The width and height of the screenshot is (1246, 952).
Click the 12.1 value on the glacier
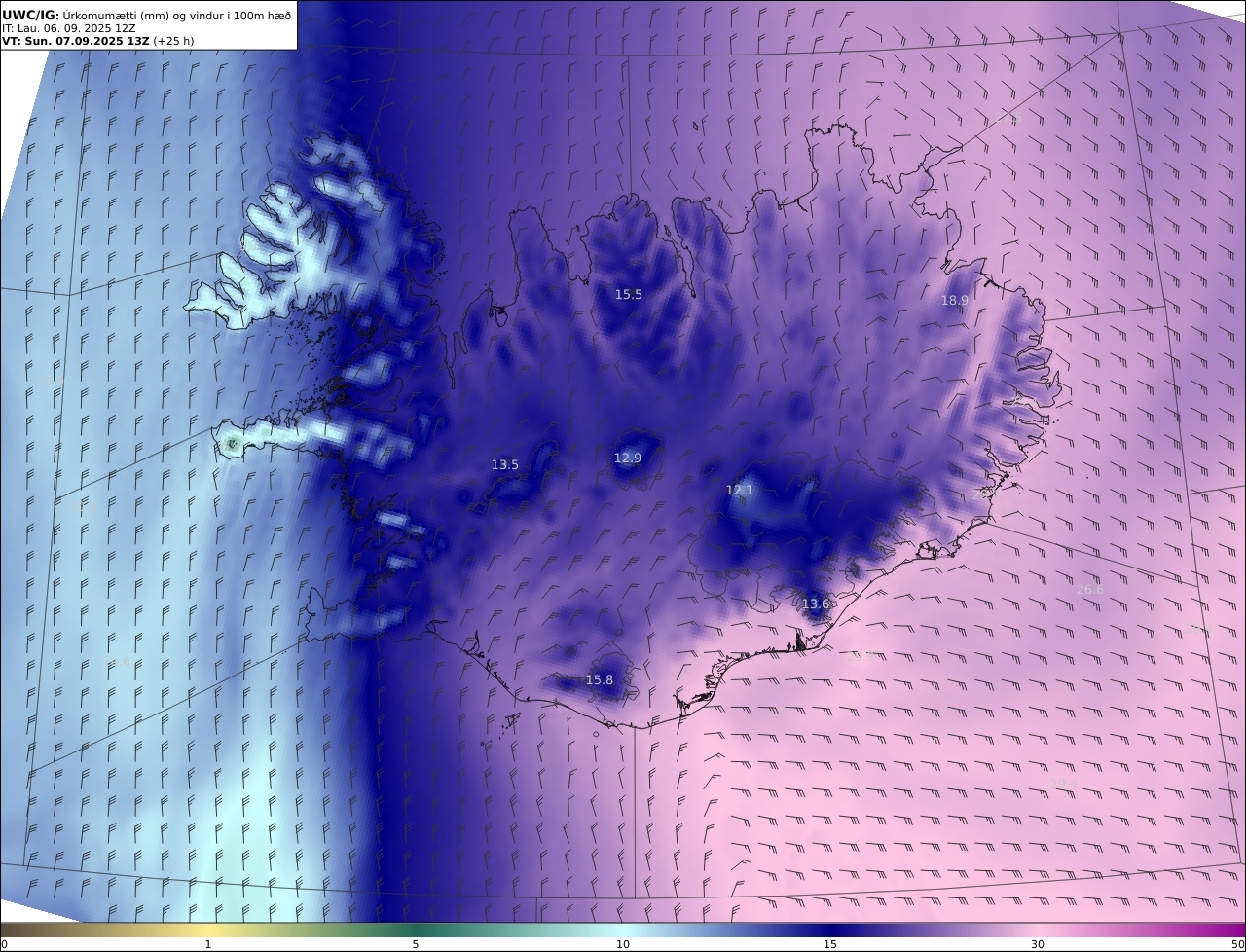(740, 491)
